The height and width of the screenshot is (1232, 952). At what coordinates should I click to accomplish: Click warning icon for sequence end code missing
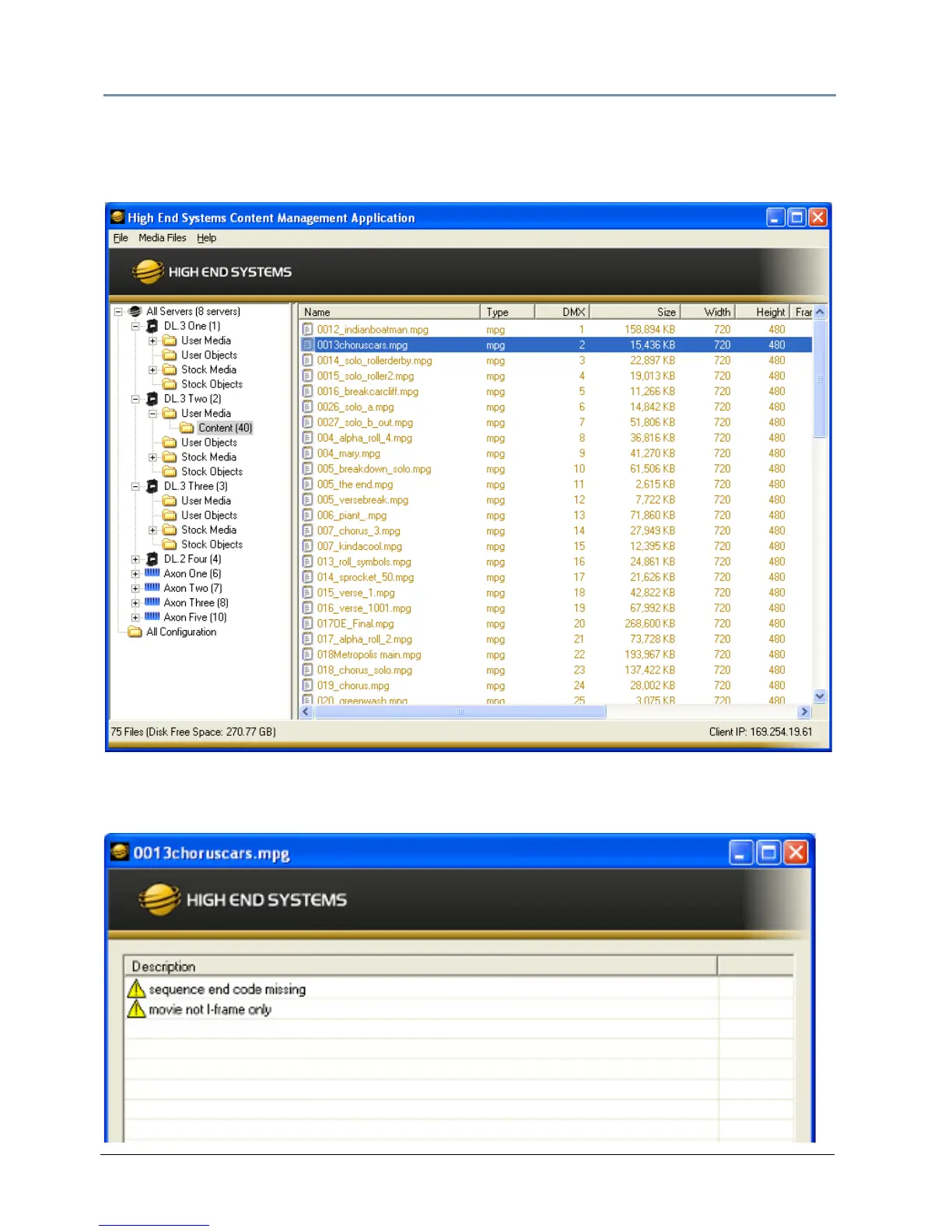[x=136, y=989]
